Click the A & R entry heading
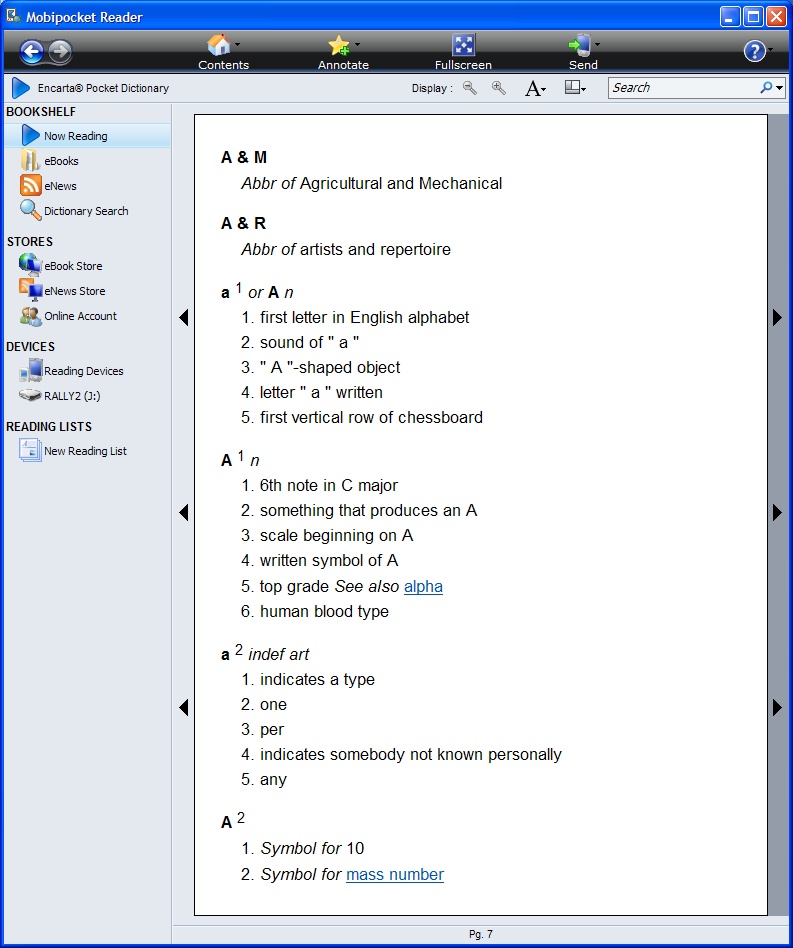The width and height of the screenshot is (793, 948). tap(243, 223)
